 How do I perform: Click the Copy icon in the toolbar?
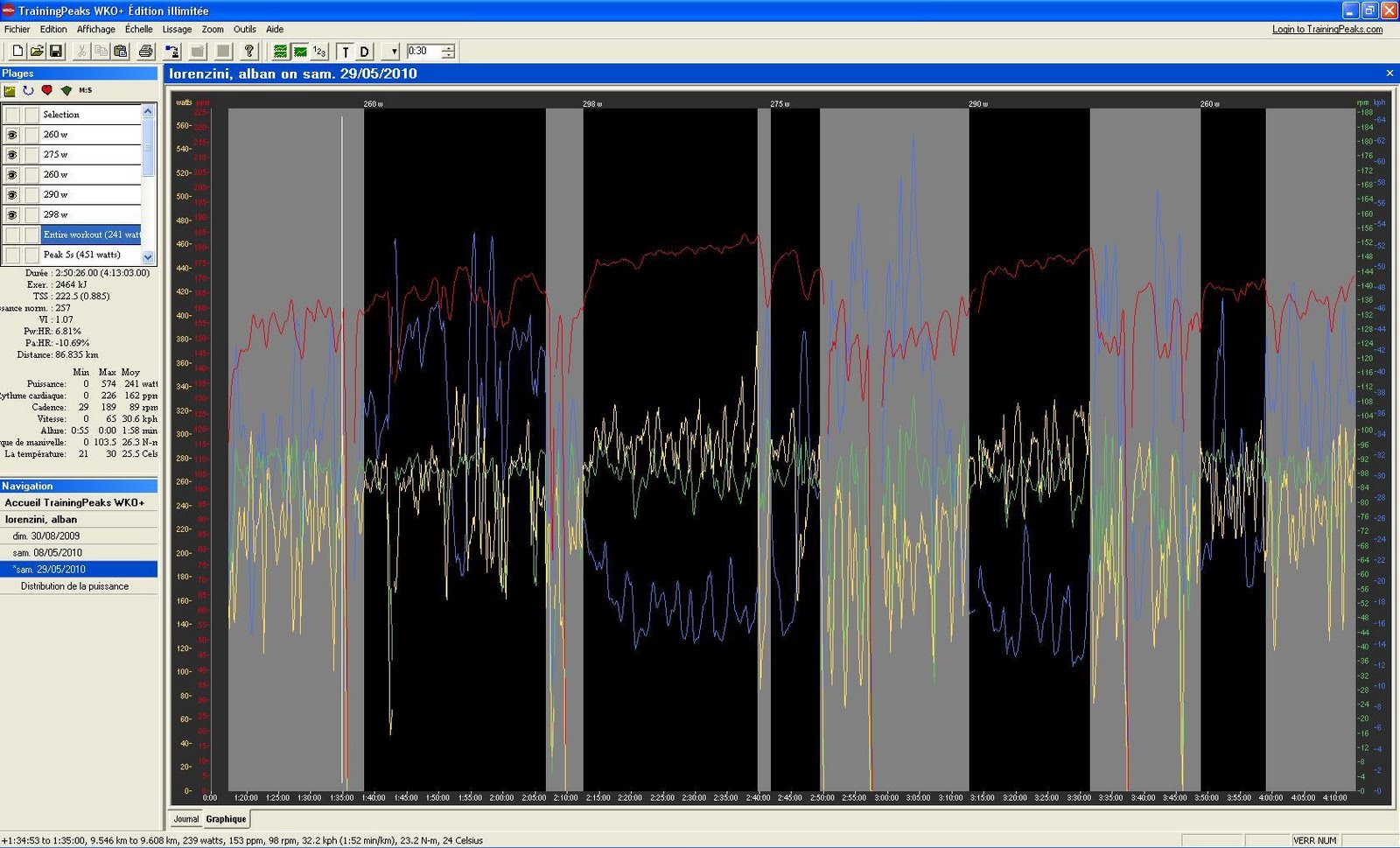click(101, 52)
